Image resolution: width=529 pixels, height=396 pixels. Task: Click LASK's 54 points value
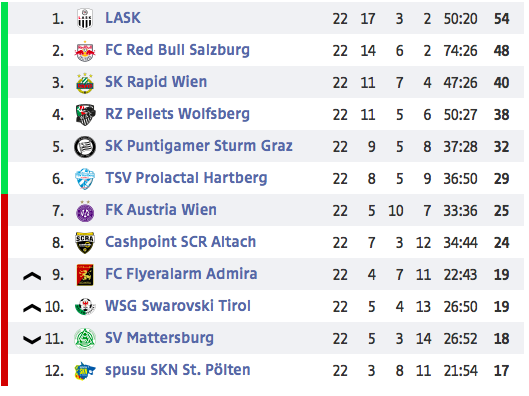coord(501,19)
